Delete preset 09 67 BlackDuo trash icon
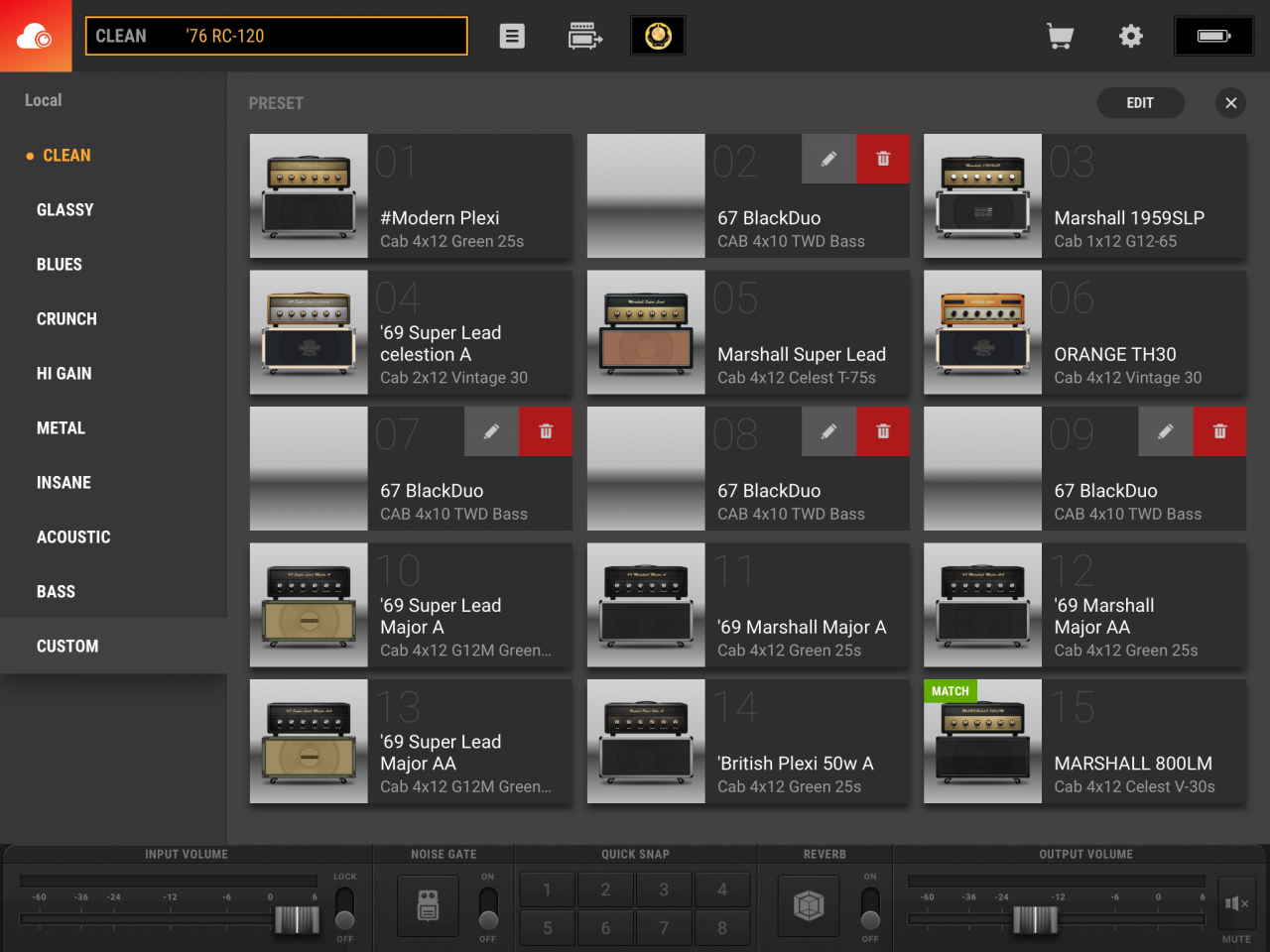Screen dimensions: 1270x952 pos(1219,431)
